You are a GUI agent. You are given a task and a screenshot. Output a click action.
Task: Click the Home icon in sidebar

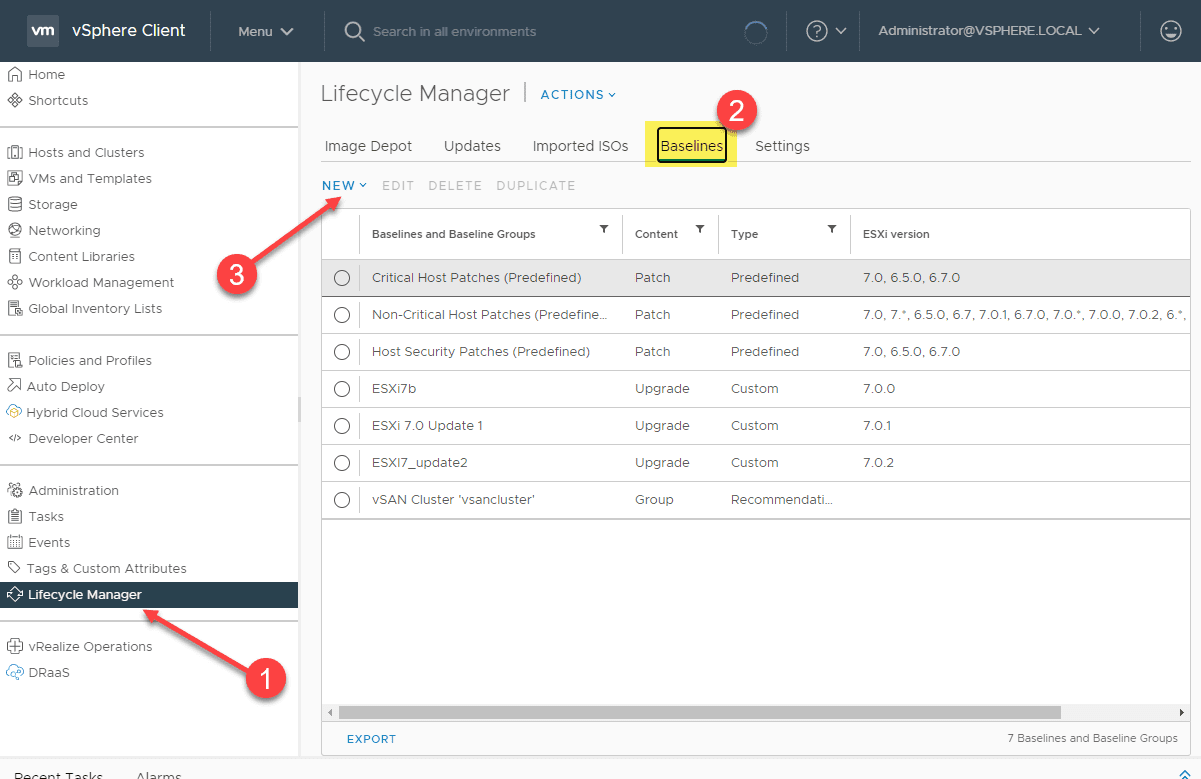click(x=15, y=75)
